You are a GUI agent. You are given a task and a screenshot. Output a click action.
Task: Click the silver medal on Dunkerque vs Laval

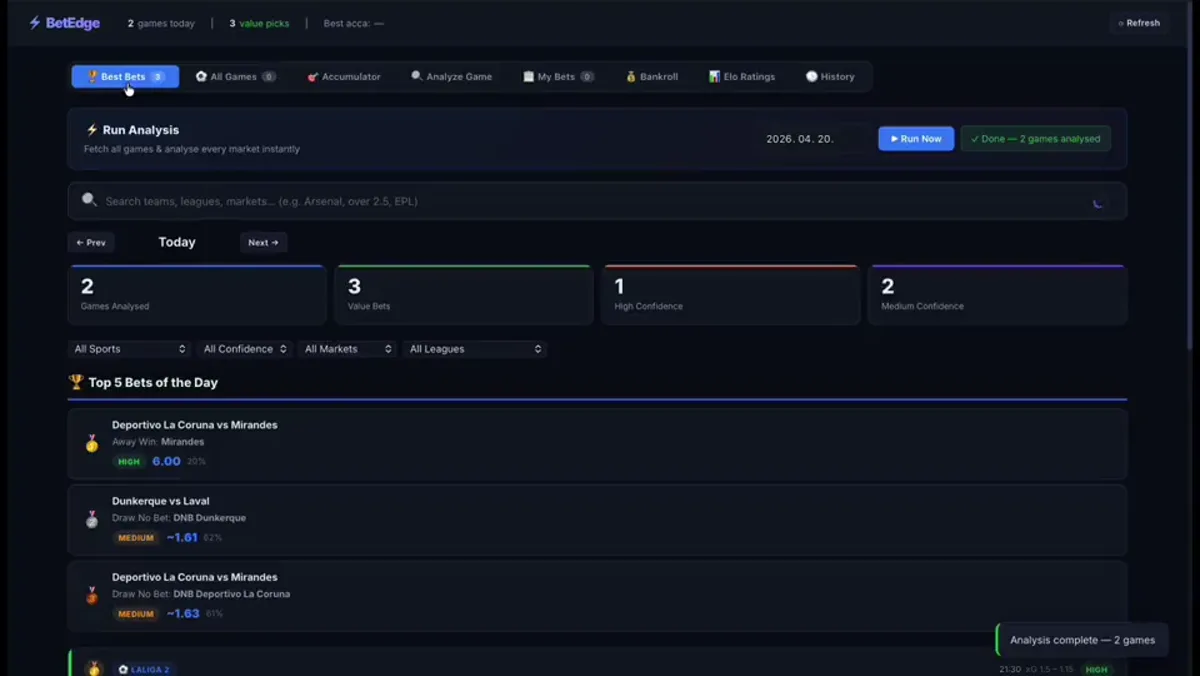pos(92,519)
